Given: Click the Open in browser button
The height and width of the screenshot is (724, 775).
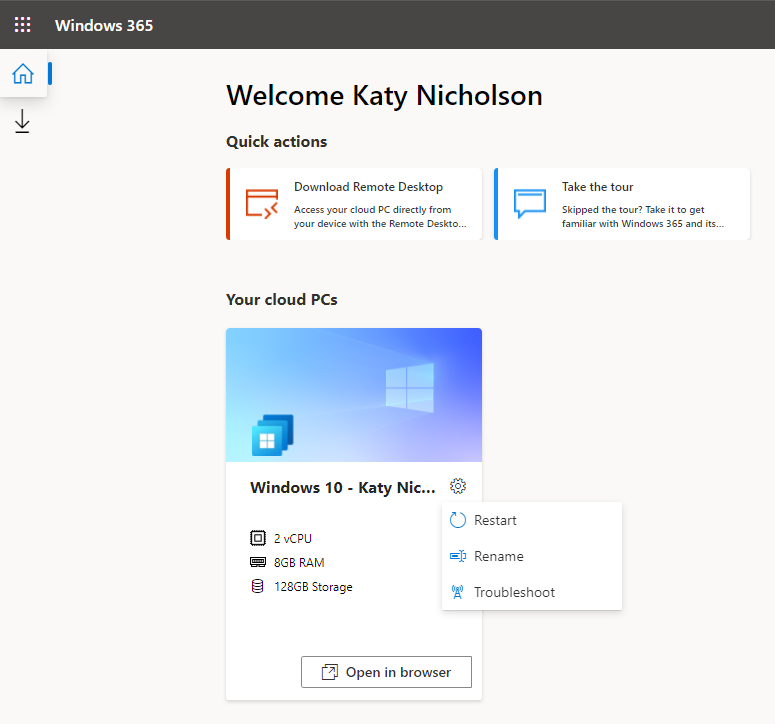Looking at the screenshot, I should point(386,672).
